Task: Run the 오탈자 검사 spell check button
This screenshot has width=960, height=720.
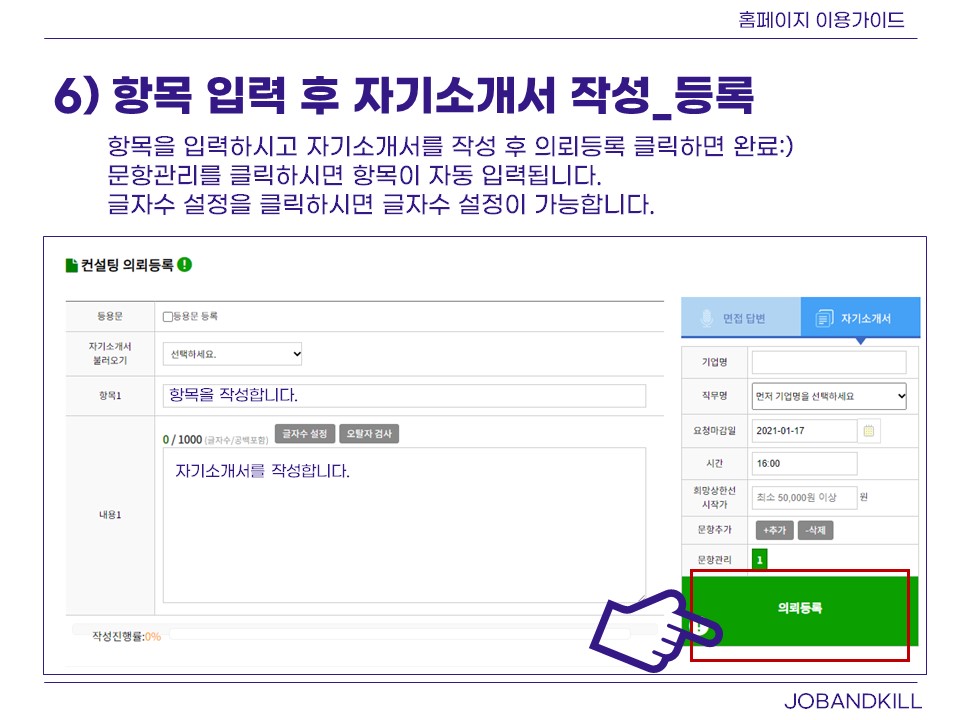Action: [369, 434]
